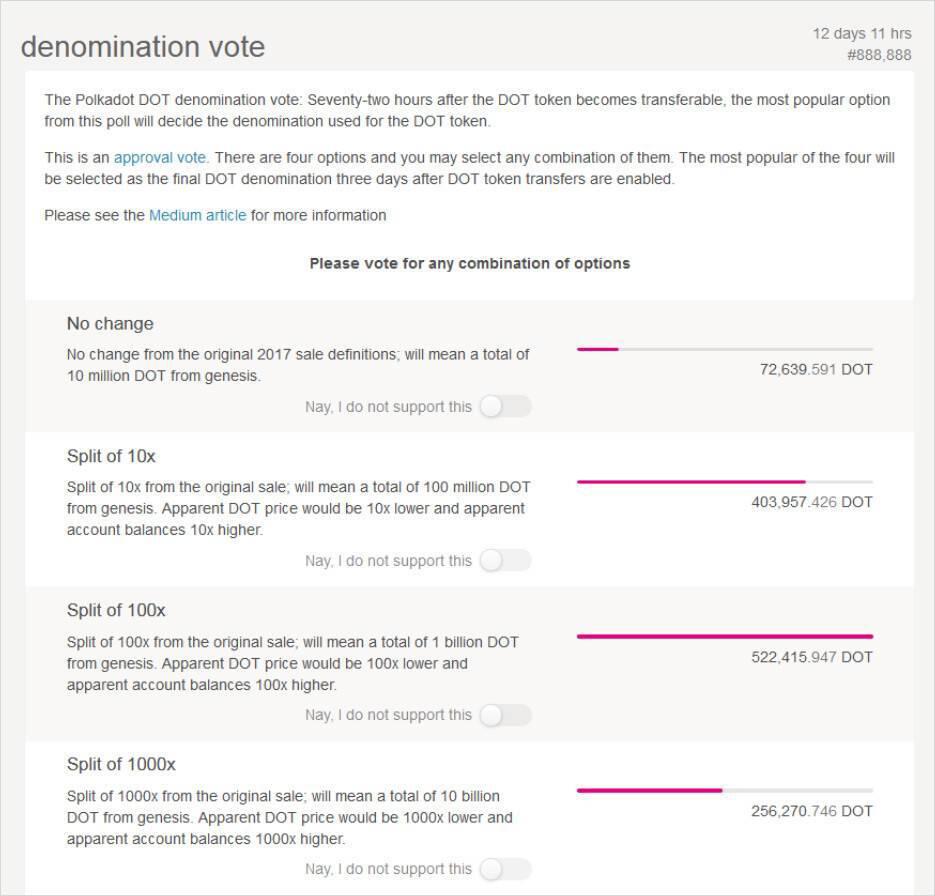Click the No change vote progress bar
Screen dimensions: 935x896
tap(724, 349)
